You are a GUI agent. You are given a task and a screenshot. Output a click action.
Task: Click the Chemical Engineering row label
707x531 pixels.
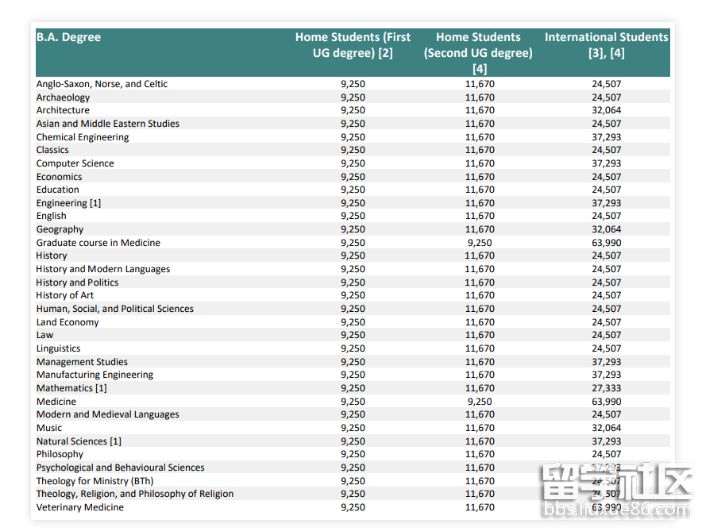pos(82,137)
